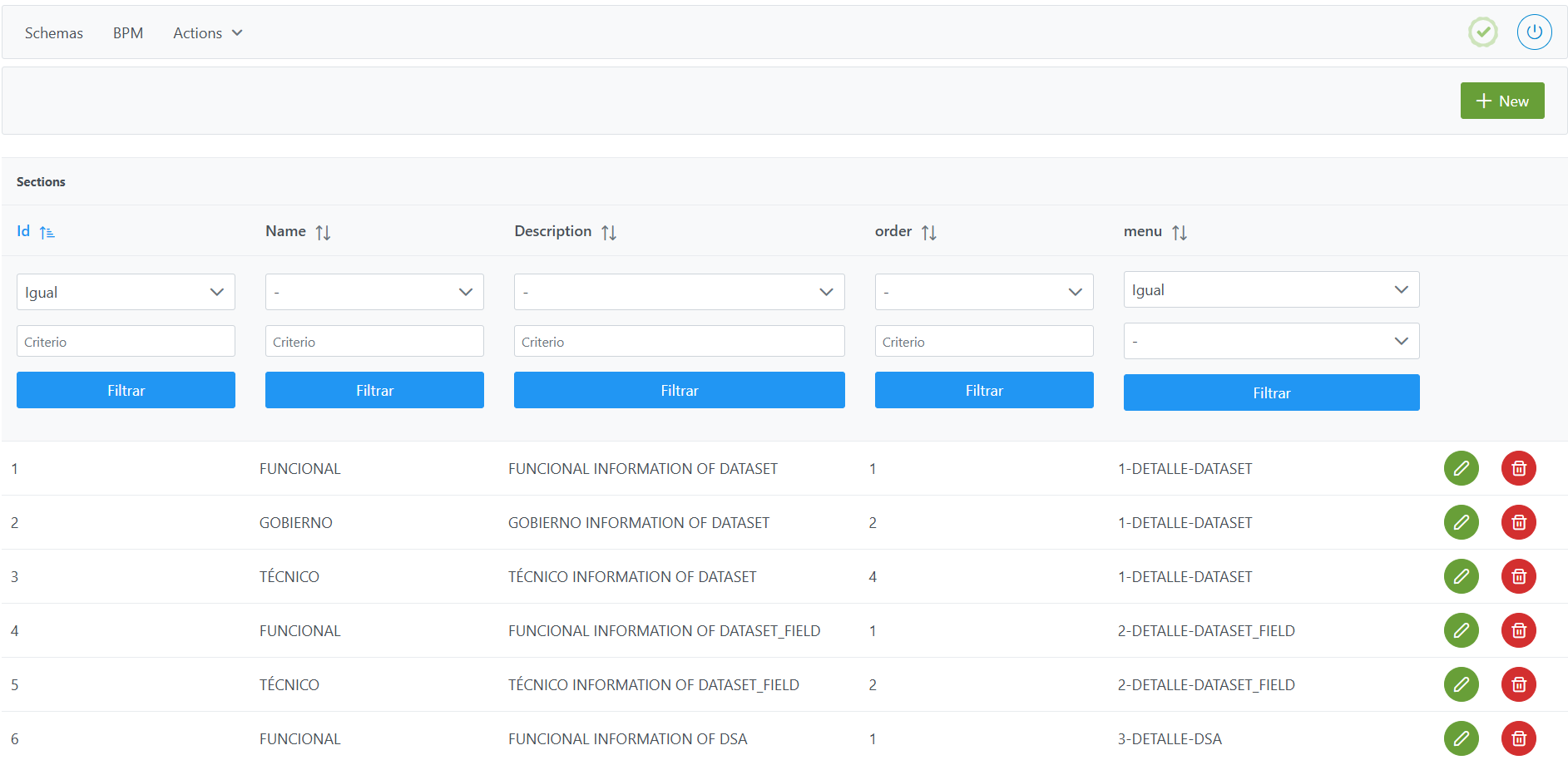Go to the Schemas menu item
1568x765 pixels.
click(54, 33)
